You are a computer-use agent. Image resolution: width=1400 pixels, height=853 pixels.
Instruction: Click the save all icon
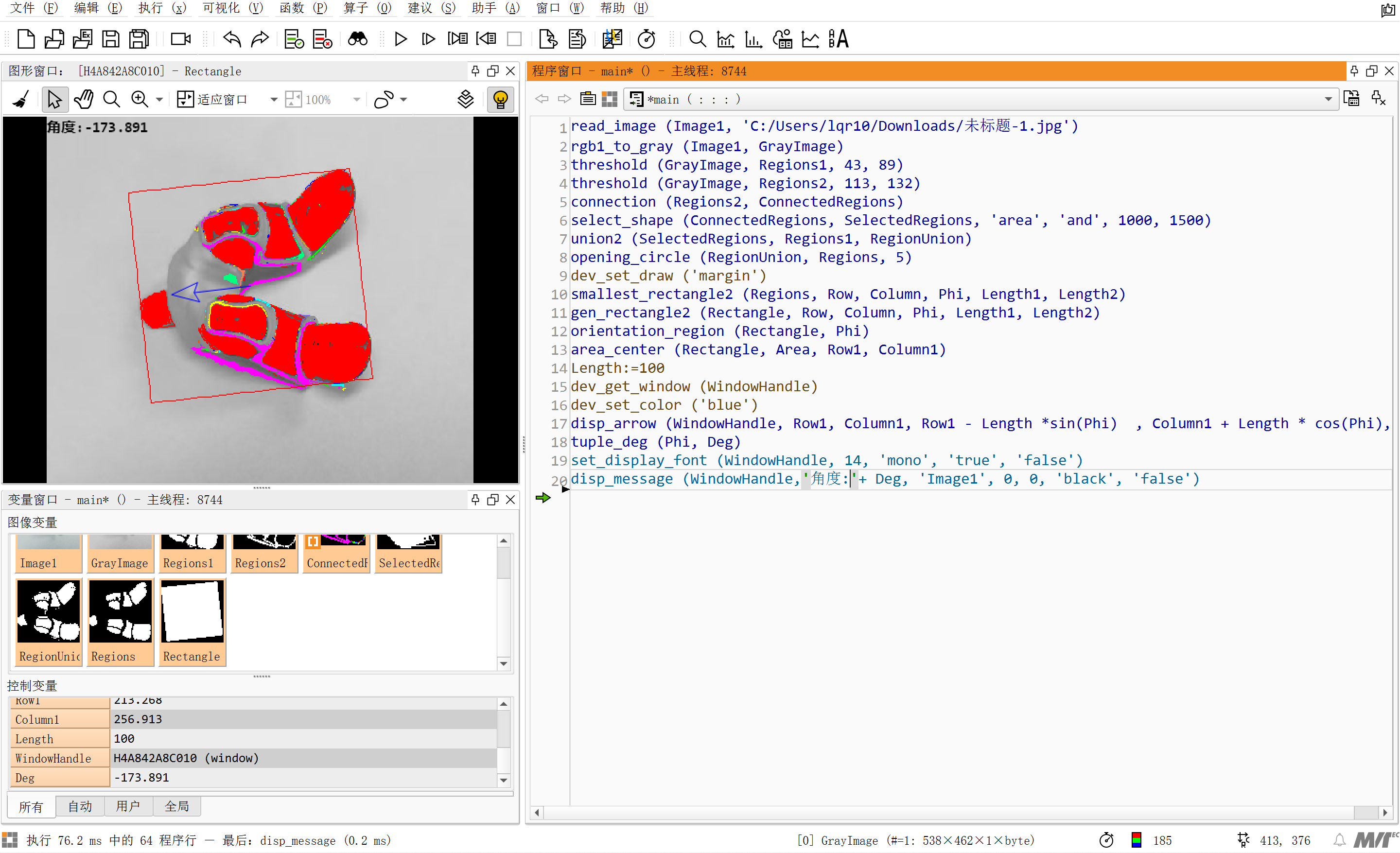click(x=139, y=38)
